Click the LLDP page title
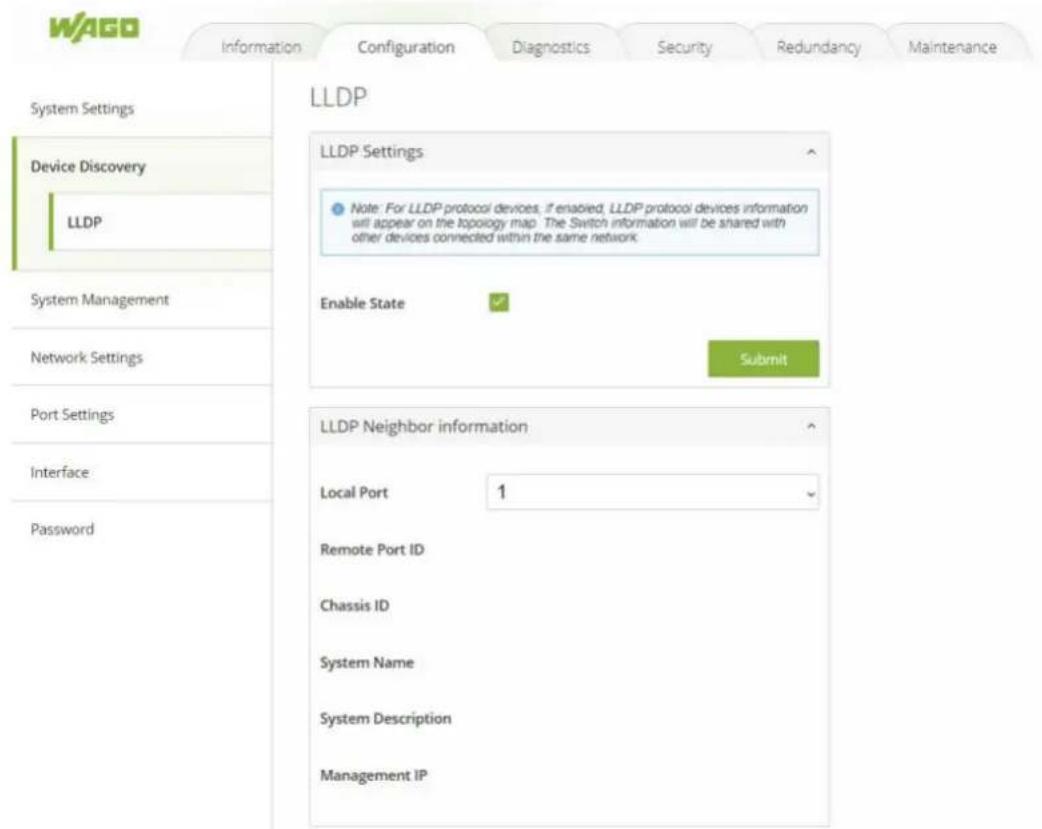Image resolution: width=1042 pixels, height=829 pixels. (x=338, y=97)
